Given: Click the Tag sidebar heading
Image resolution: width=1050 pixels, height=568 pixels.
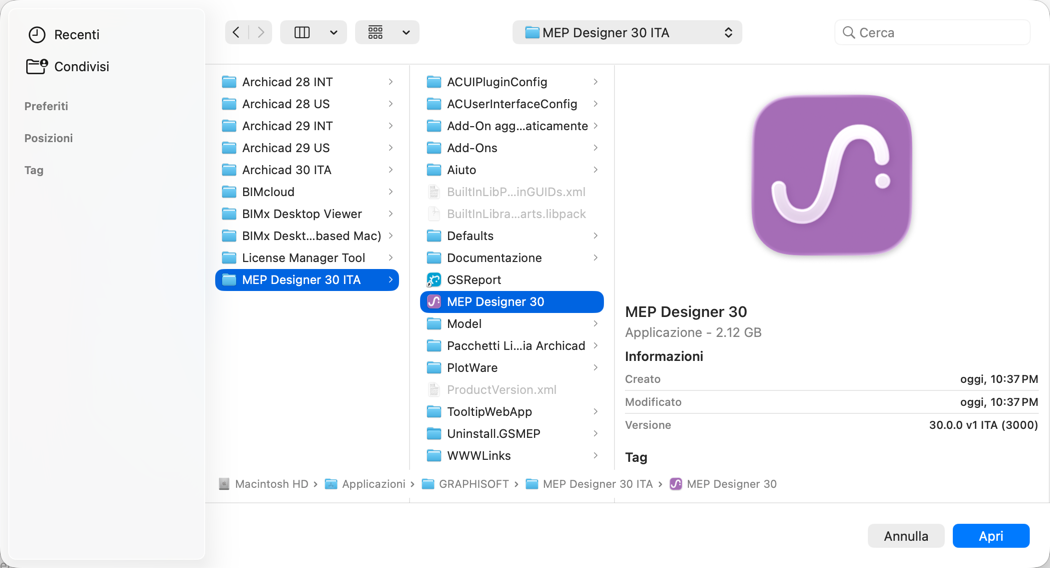Looking at the screenshot, I should click(33, 170).
